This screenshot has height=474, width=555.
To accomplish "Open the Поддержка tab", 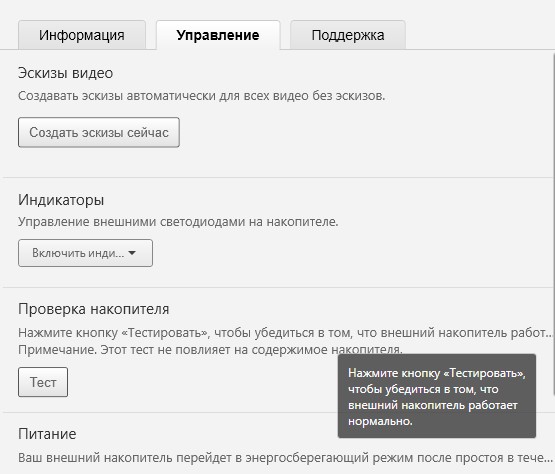I will click(348, 35).
